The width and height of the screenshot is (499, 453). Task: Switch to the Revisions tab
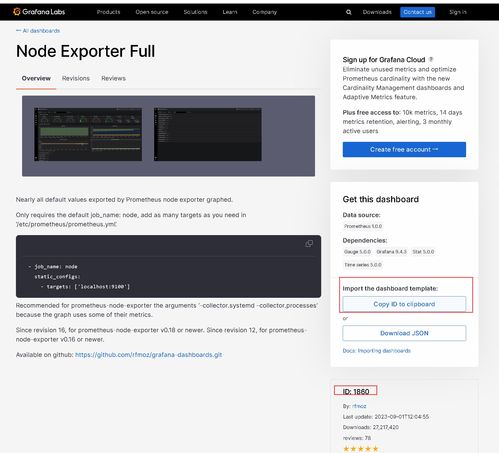pos(76,78)
